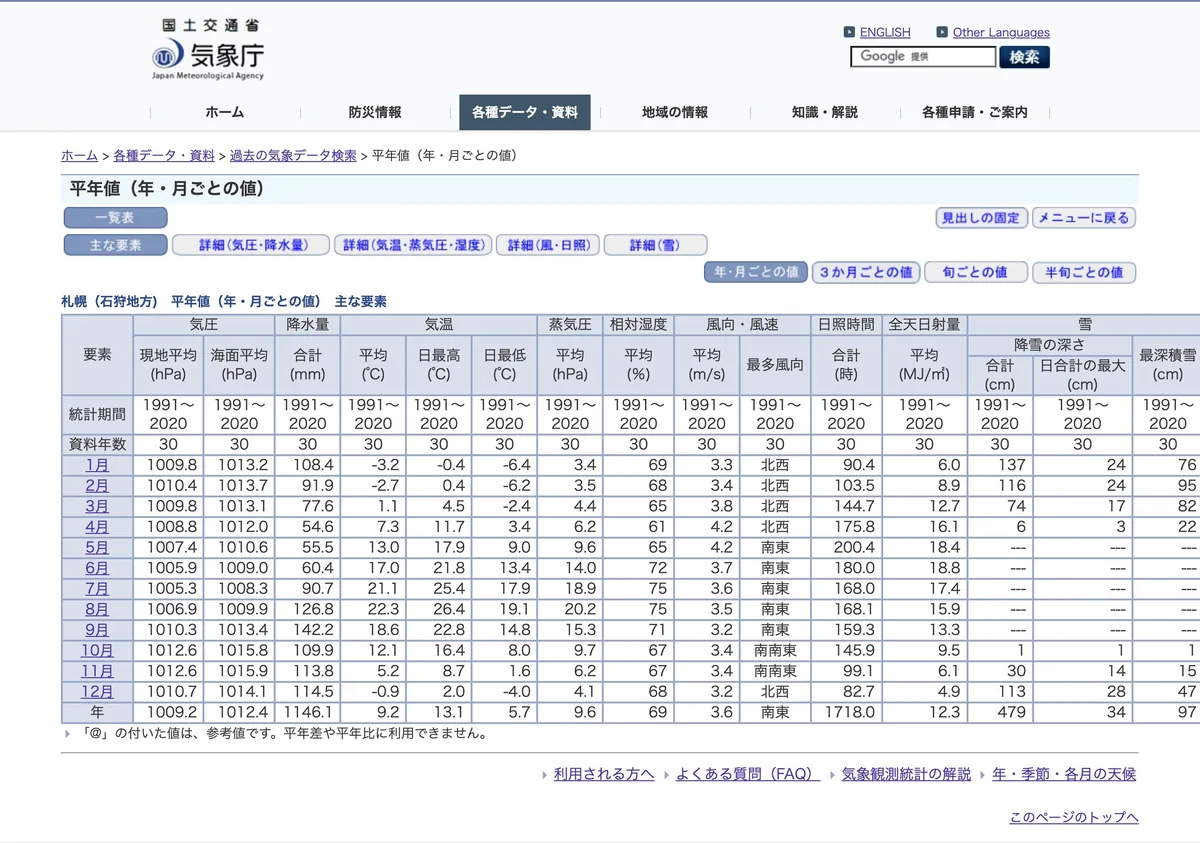The image size is (1200, 843).
Task: Click the 一覧表 button
Action: (115, 218)
